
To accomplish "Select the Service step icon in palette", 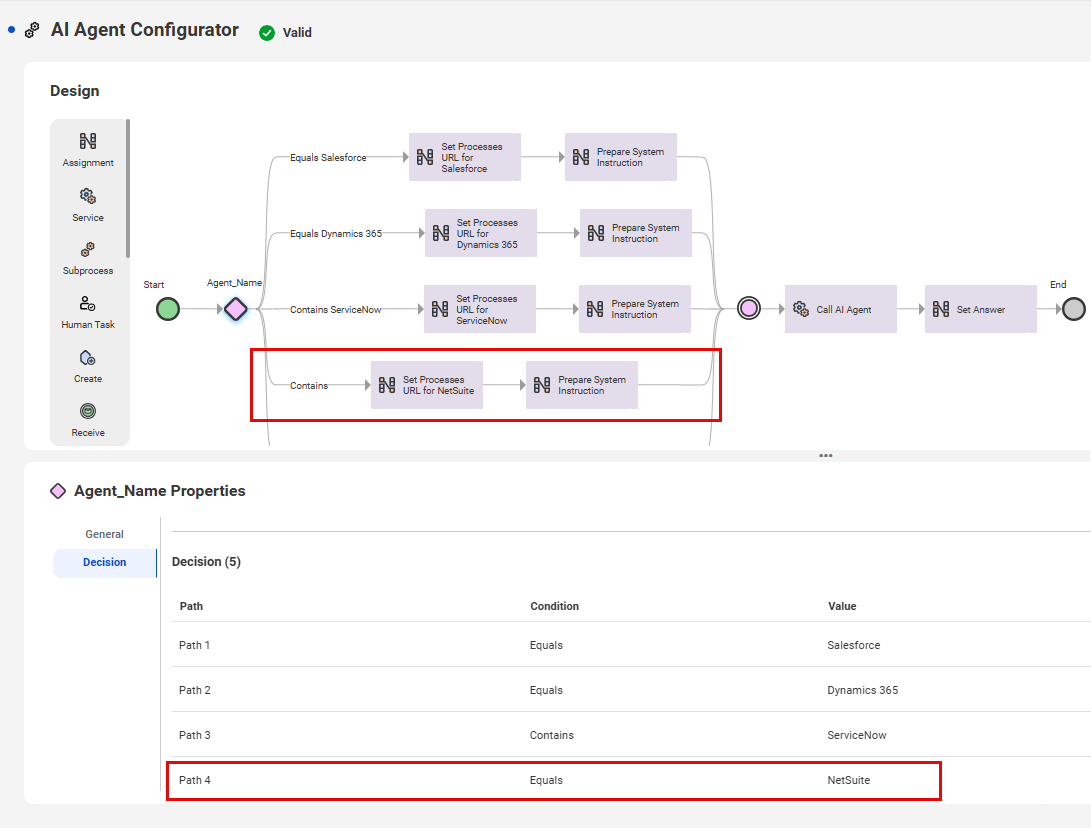I will tap(88, 196).
